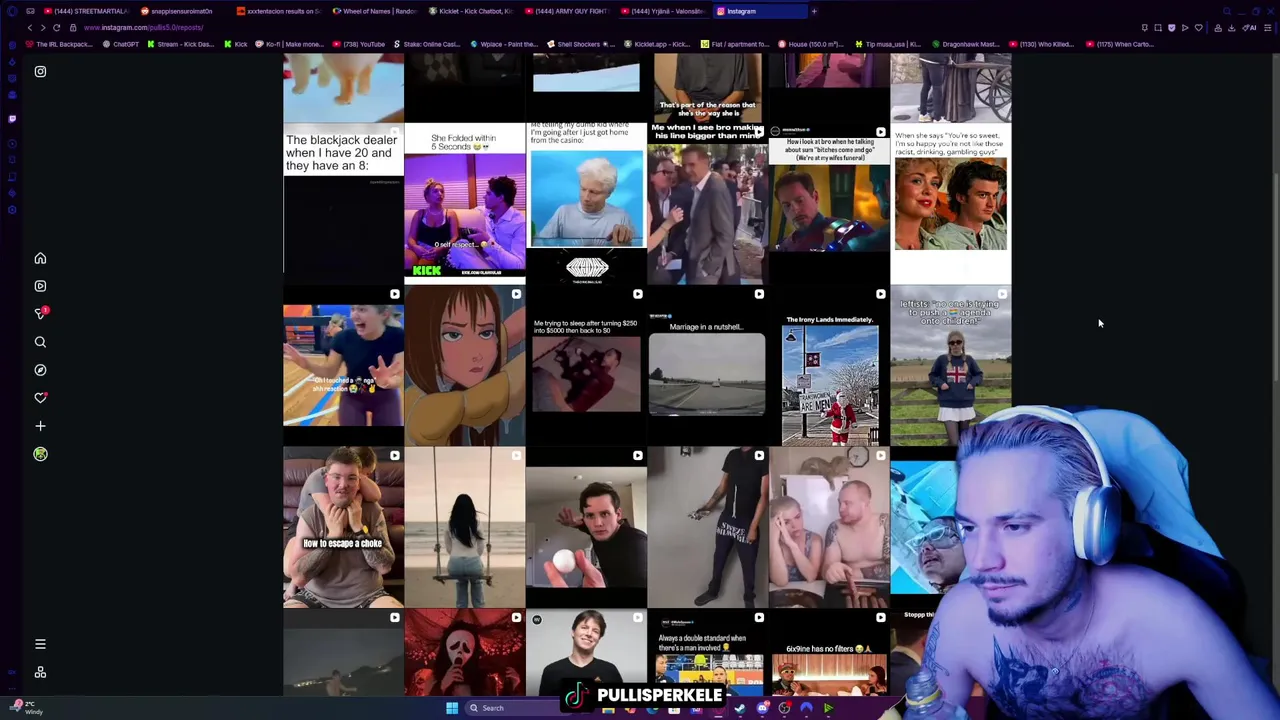This screenshot has height=720, width=1280.
Task: Open Steam from the taskbar
Action: click(x=740, y=708)
